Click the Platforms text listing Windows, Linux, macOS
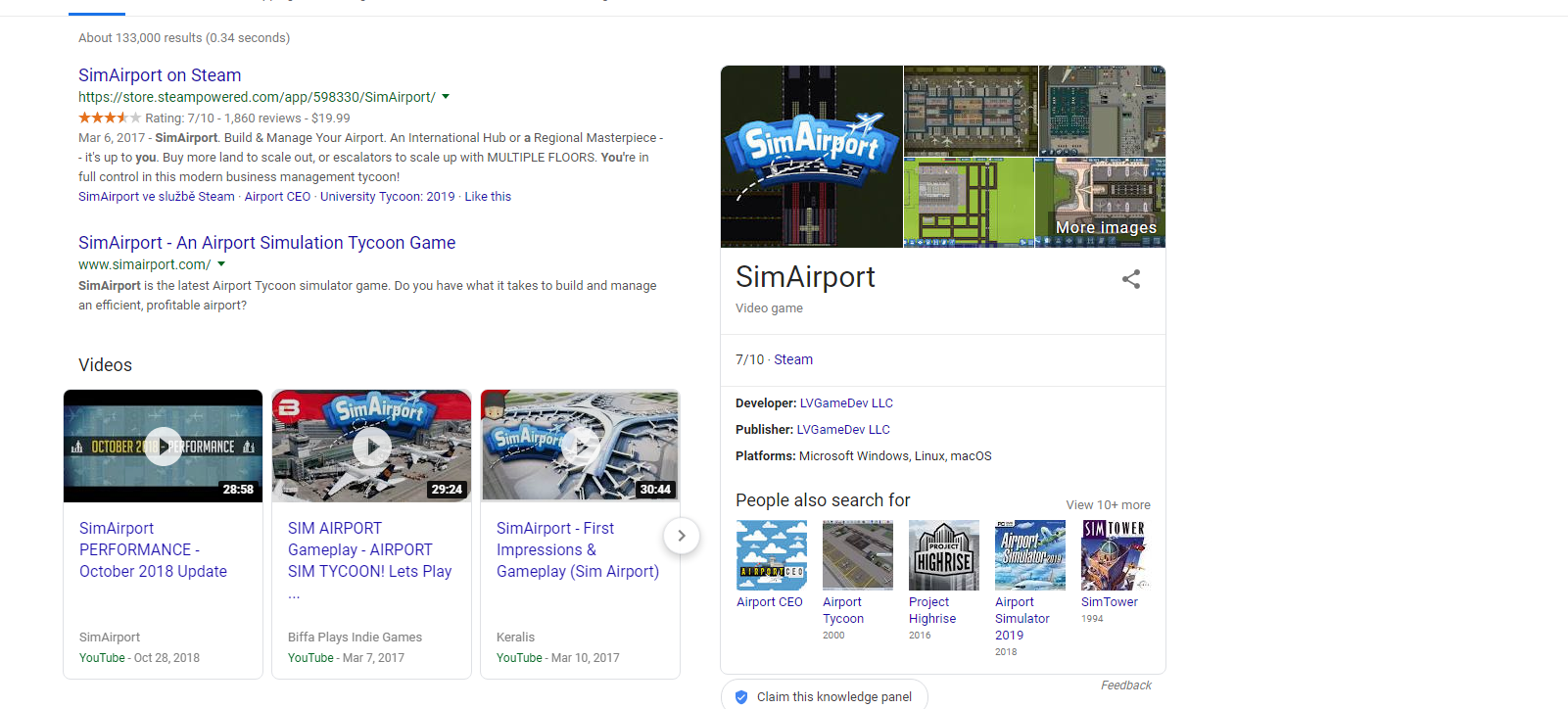This screenshot has height=709, width=1568. coord(864,456)
